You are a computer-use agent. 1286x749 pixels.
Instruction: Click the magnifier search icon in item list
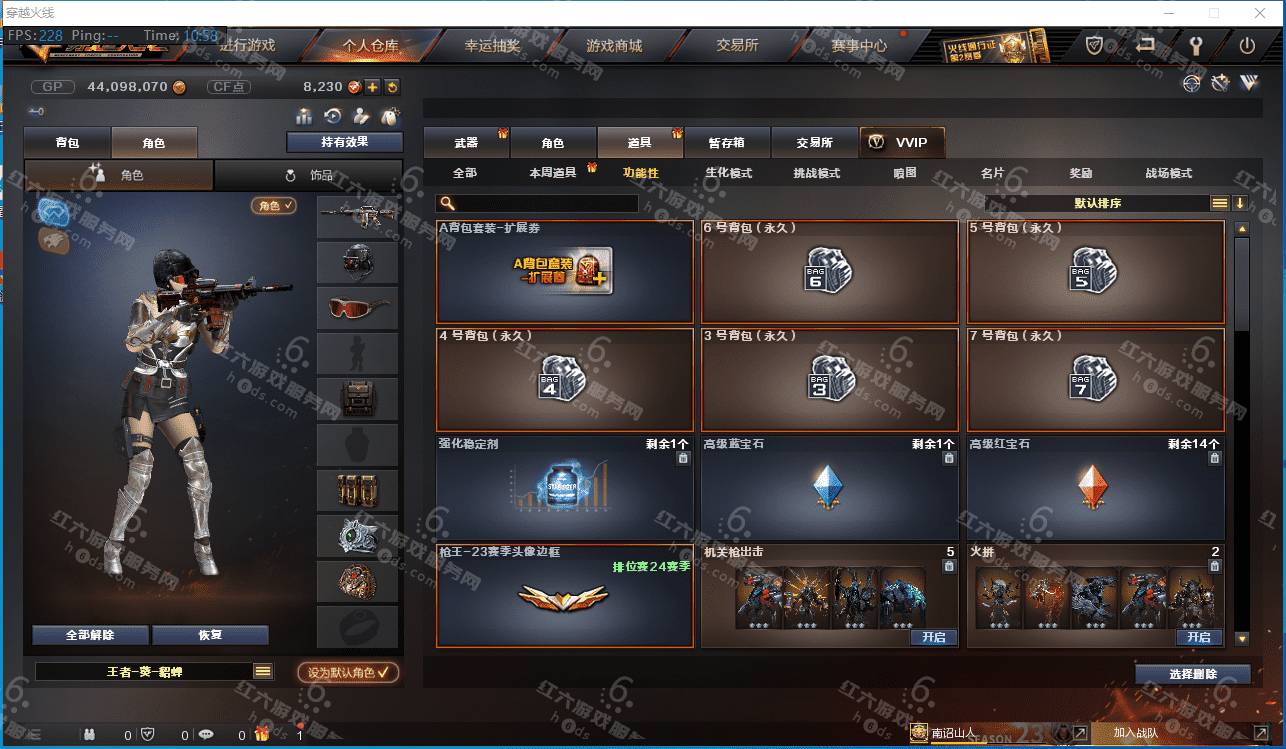coord(448,203)
